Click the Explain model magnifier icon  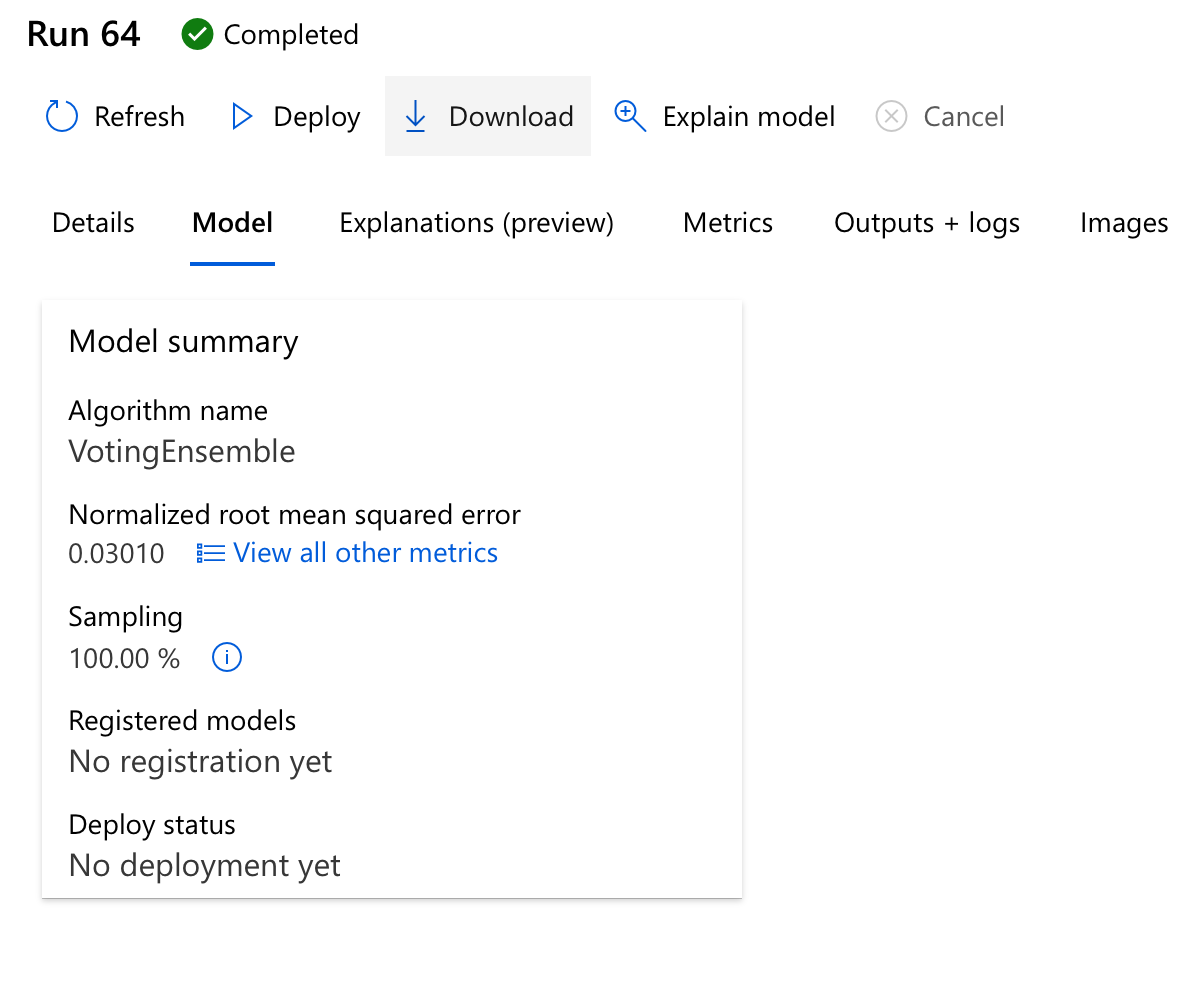click(x=630, y=116)
